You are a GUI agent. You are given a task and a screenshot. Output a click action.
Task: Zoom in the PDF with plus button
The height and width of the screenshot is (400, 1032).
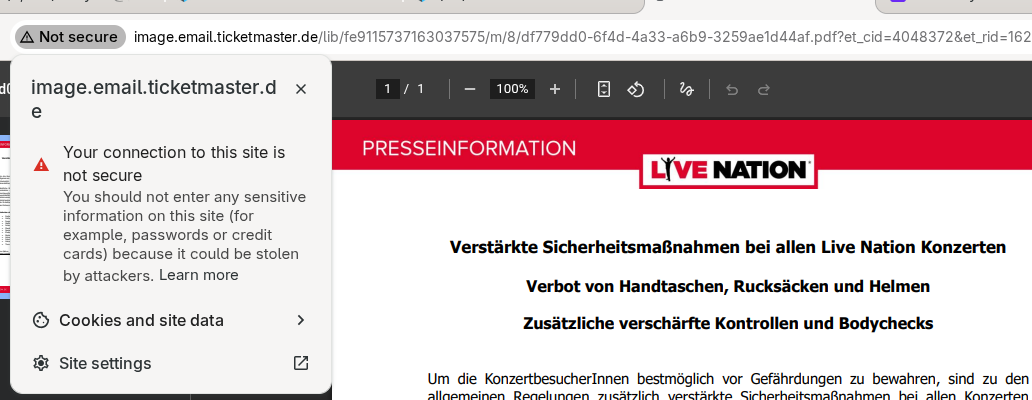coord(555,89)
